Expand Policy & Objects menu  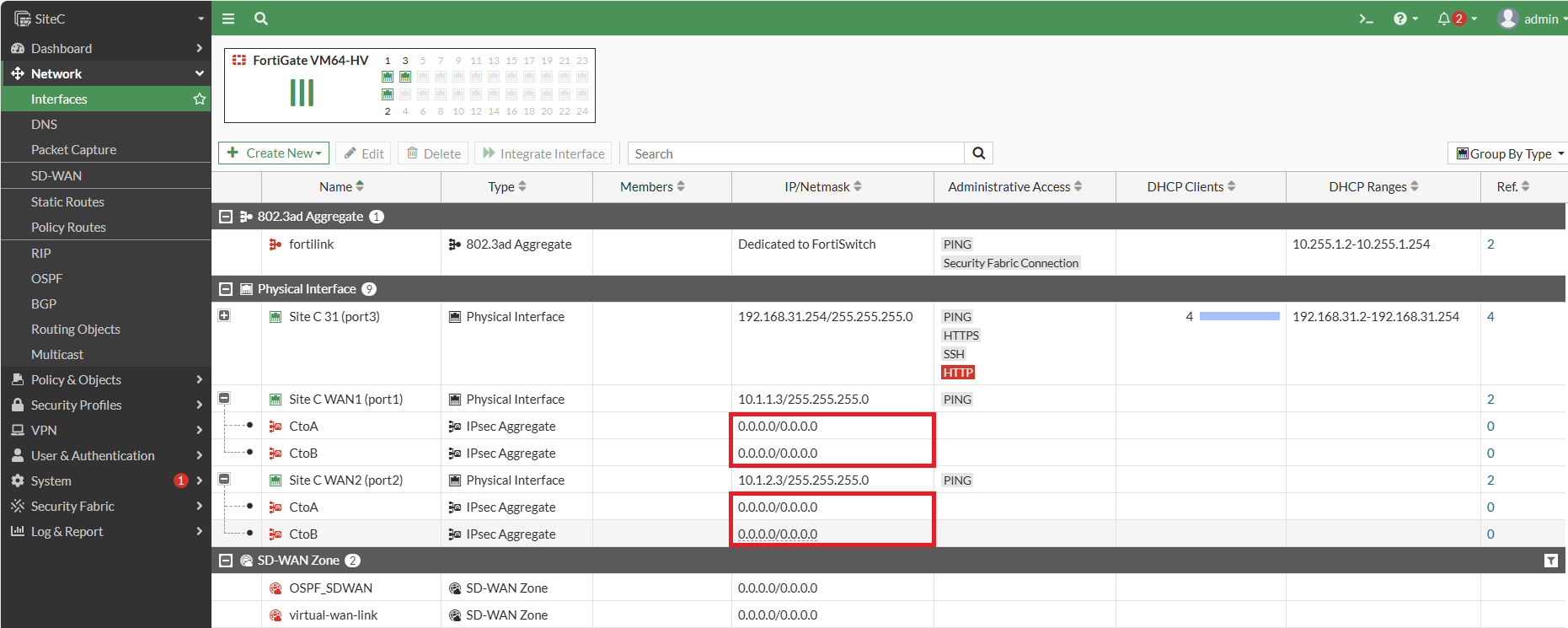click(x=105, y=379)
